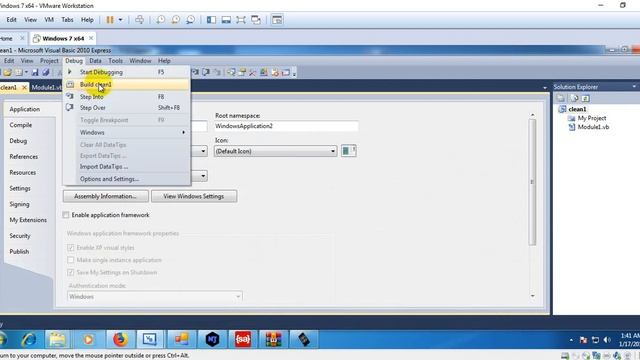Switch to the Windows 7 x64 VM tab
This screenshot has width=640, height=360.
63,38
